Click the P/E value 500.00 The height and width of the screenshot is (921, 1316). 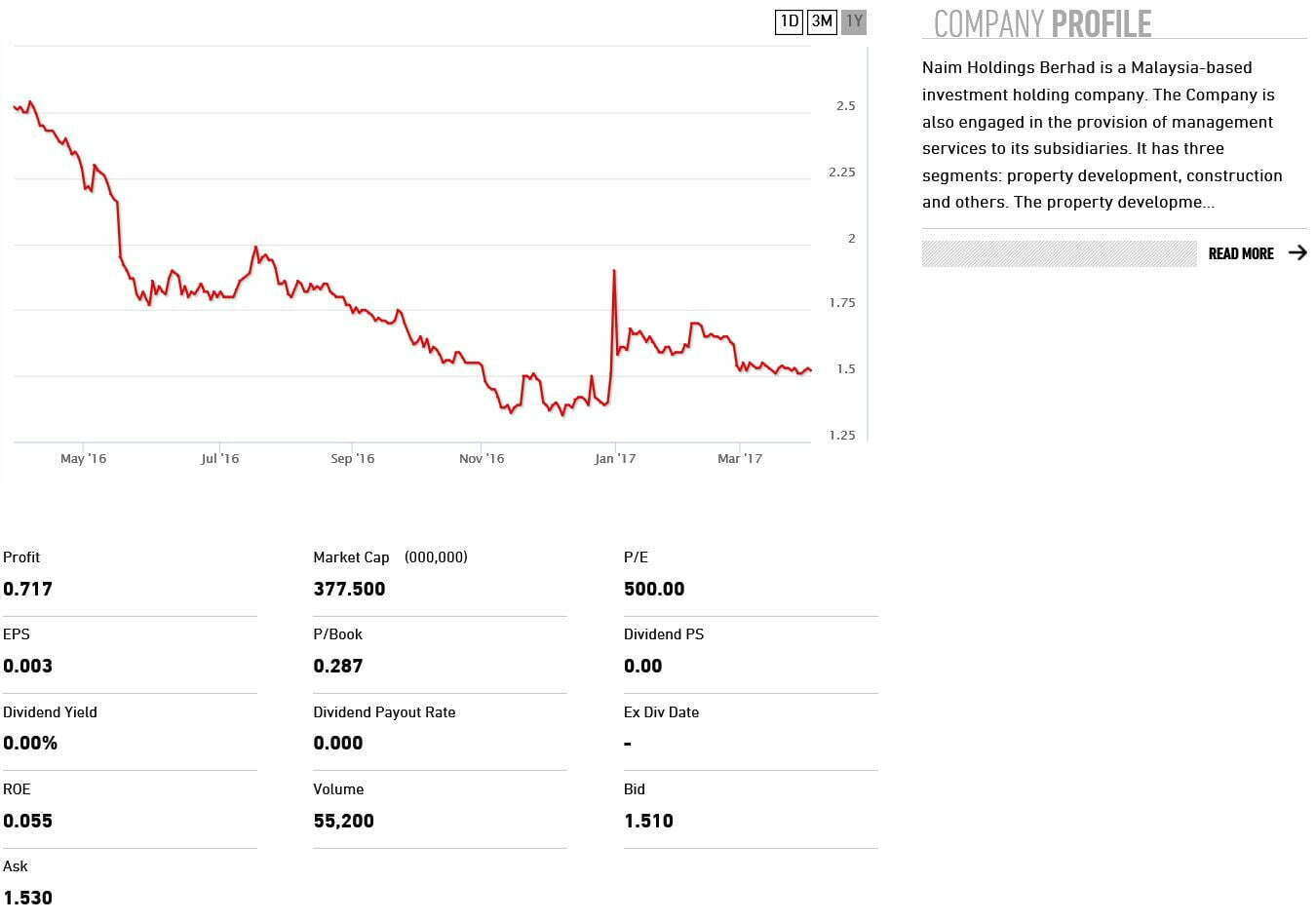[x=654, y=589]
